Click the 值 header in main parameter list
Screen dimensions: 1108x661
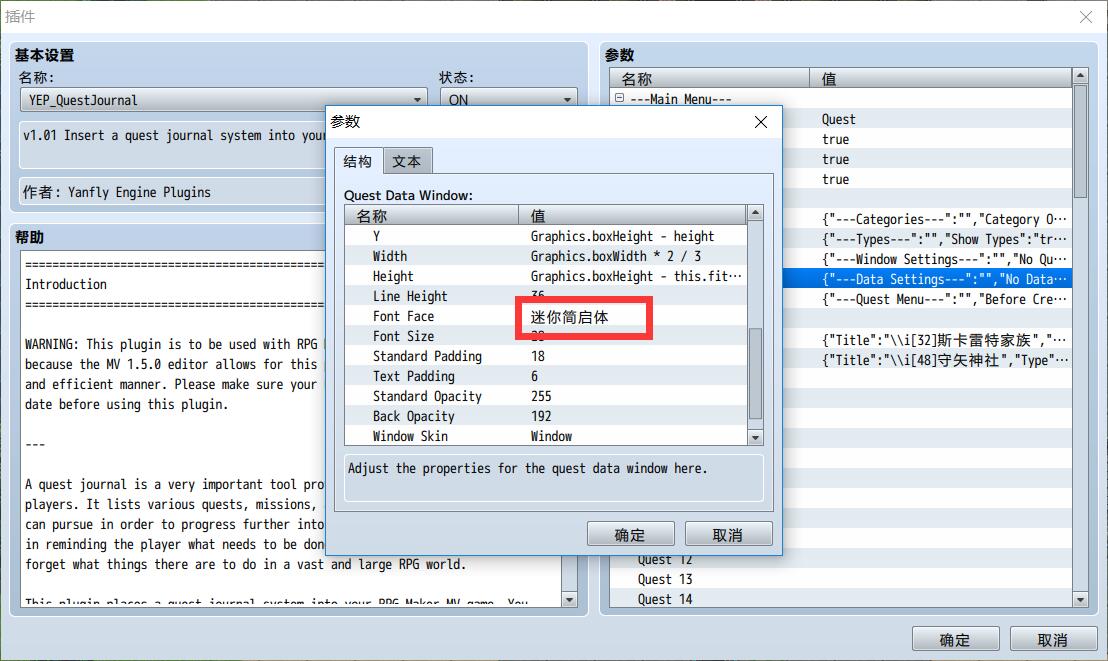point(941,78)
